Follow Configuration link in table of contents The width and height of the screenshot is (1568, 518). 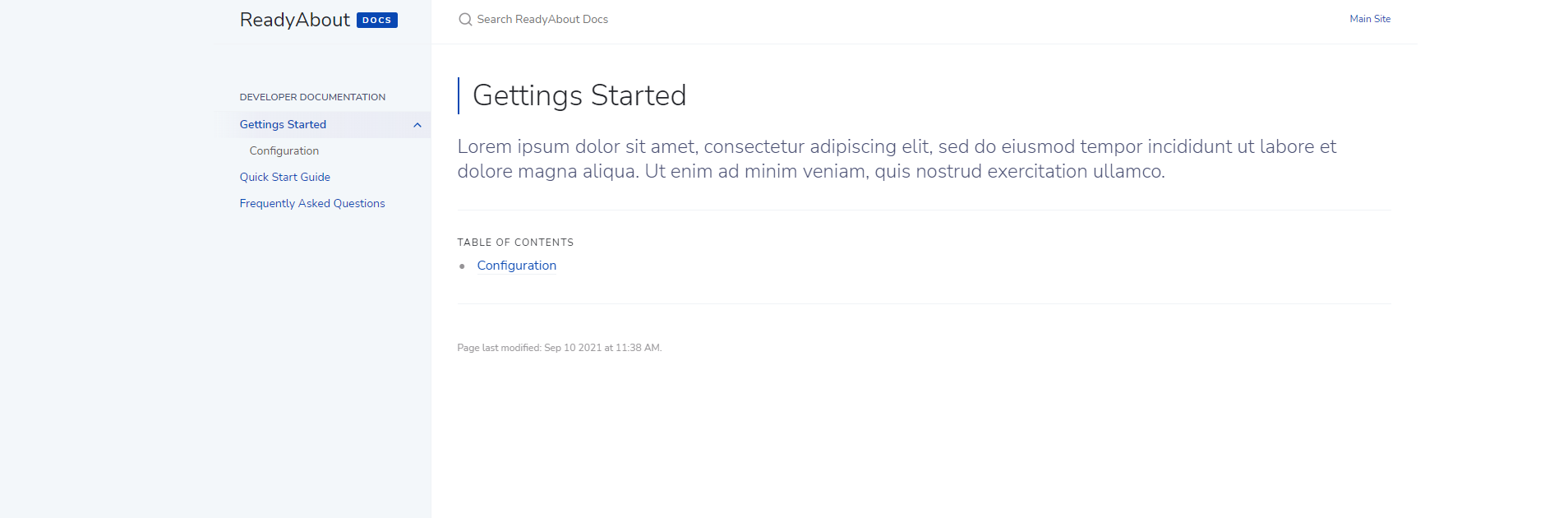517,266
